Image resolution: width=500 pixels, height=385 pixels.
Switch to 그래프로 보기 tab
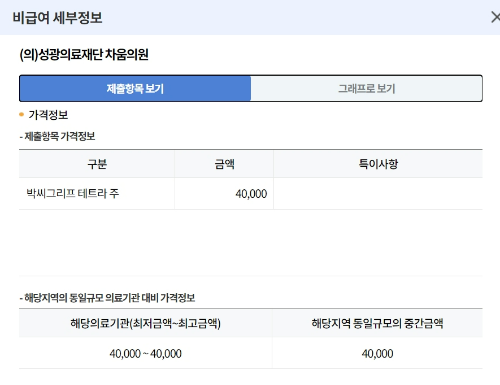click(366, 89)
